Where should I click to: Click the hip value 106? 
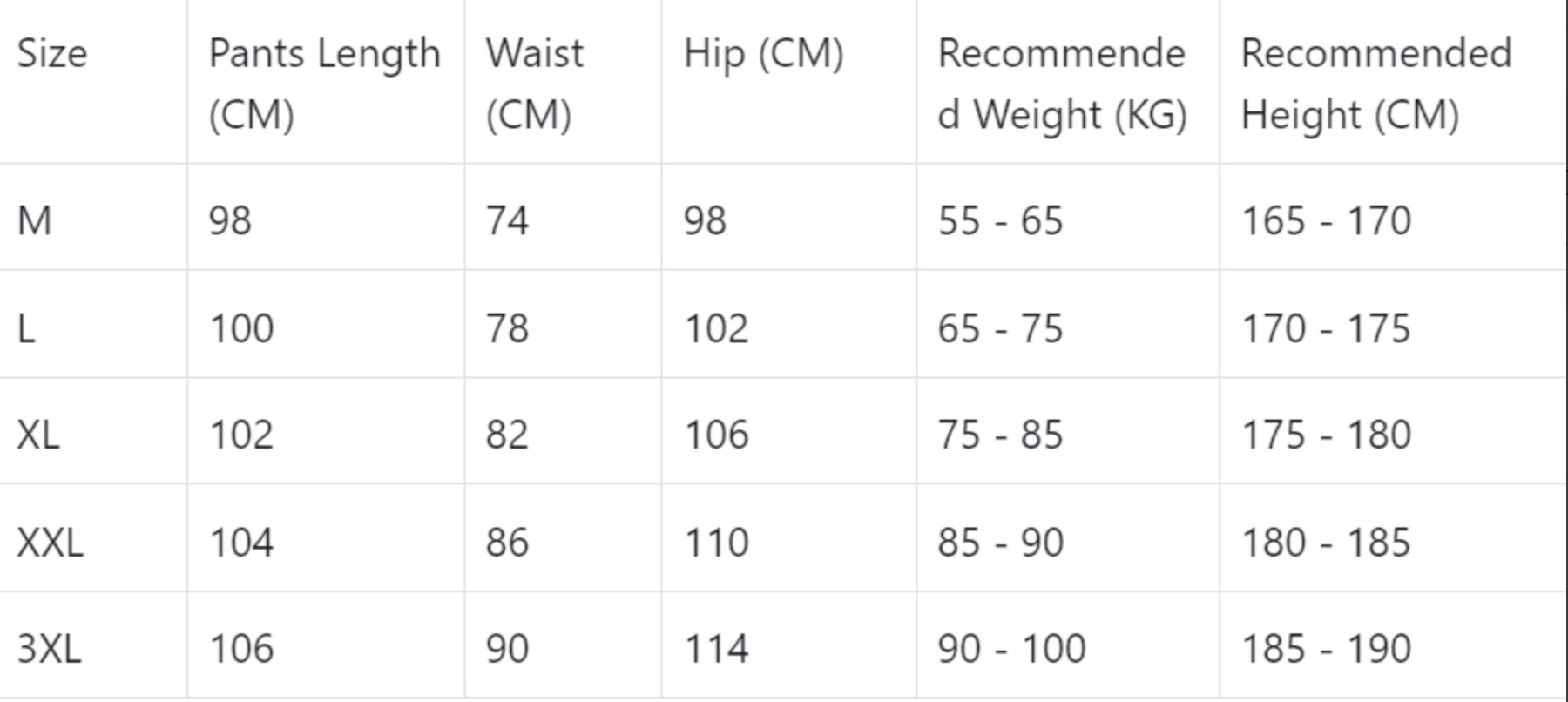pyautogui.click(x=716, y=435)
